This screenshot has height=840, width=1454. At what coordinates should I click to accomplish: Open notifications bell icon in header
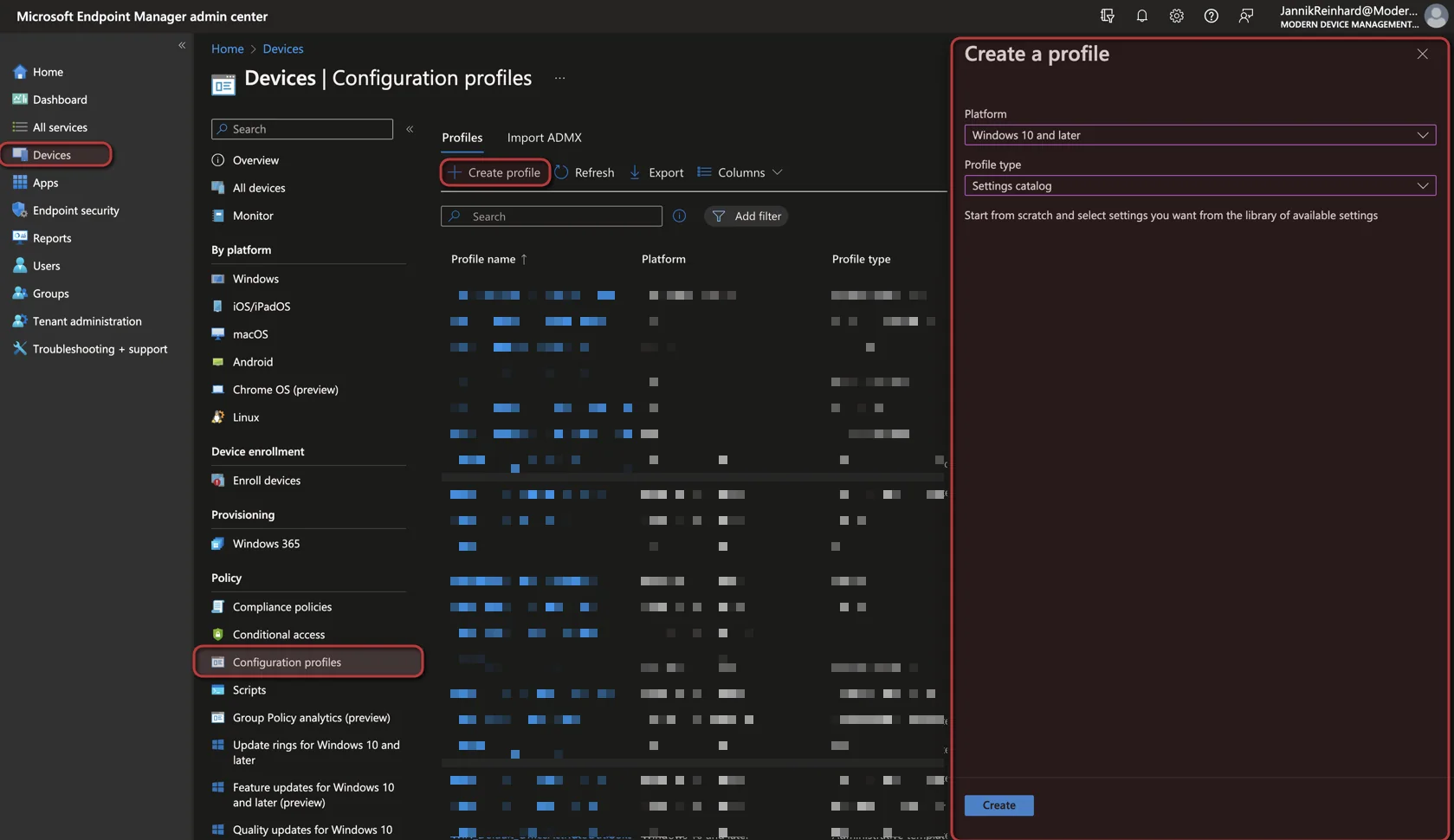(1141, 16)
